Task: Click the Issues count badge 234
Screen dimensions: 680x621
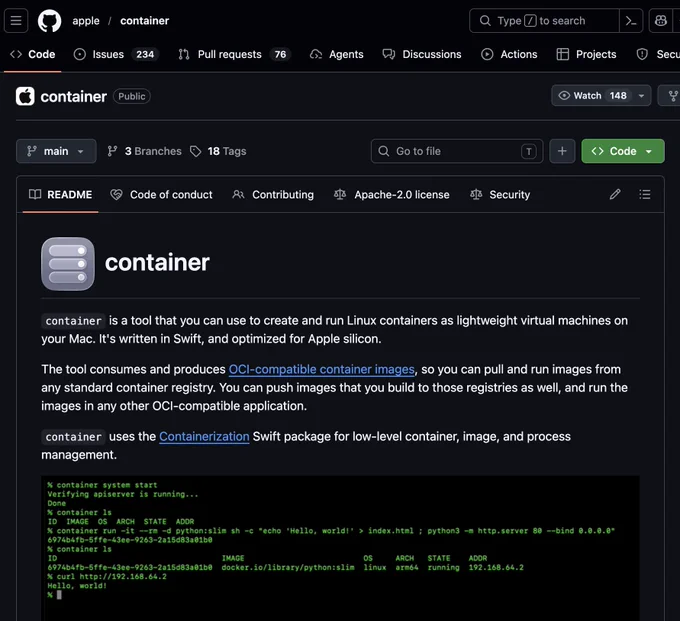Action: click(145, 54)
